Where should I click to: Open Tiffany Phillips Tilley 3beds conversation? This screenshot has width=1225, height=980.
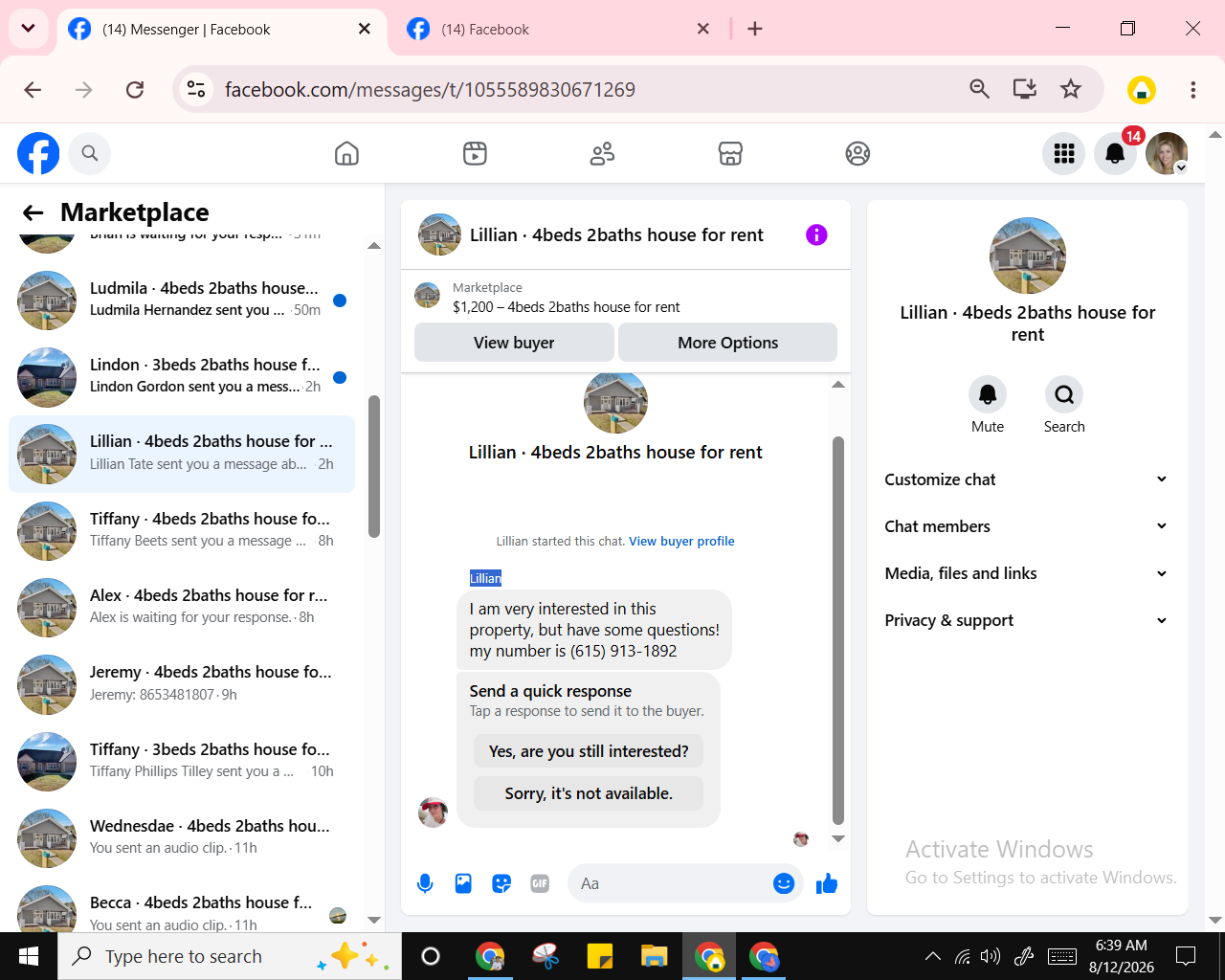pyautogui.click(x=182, y=761)
